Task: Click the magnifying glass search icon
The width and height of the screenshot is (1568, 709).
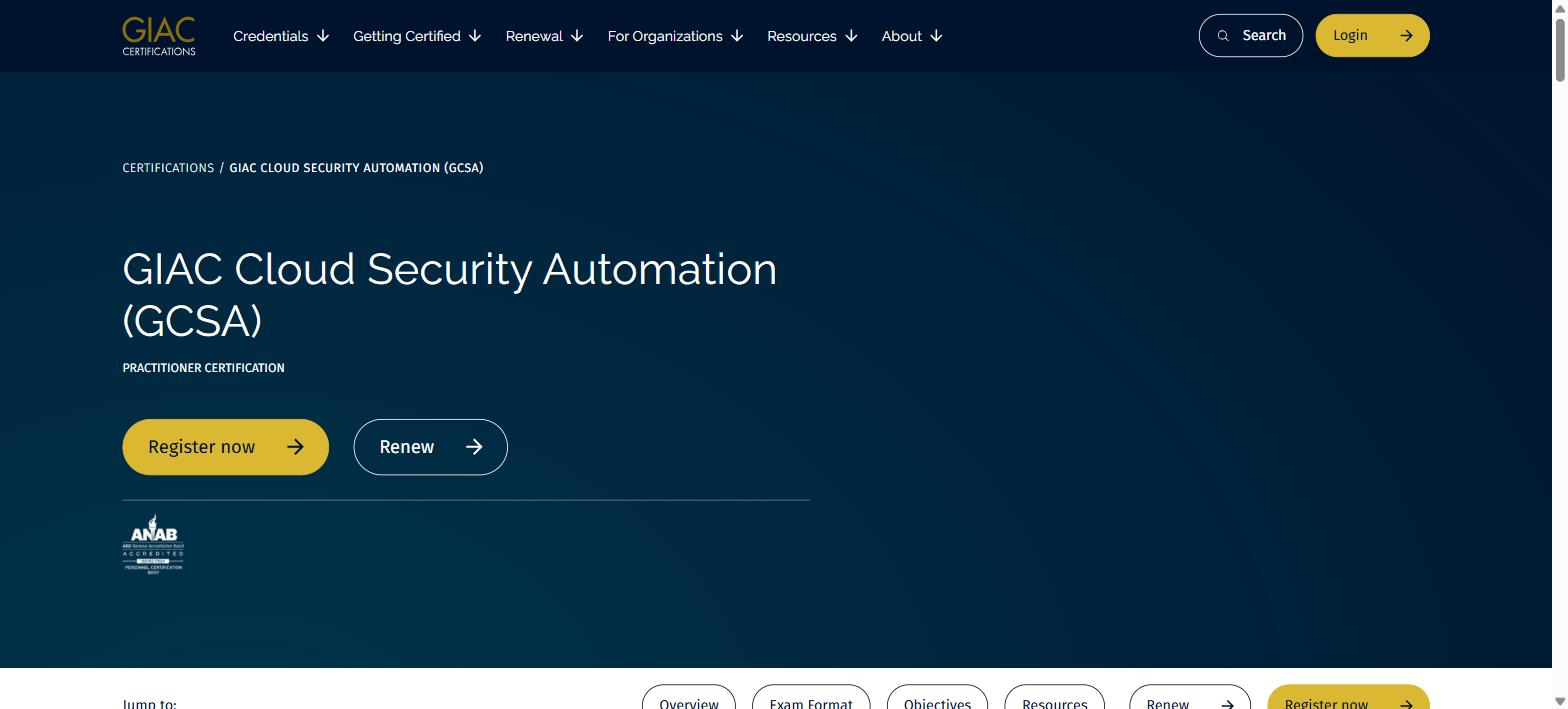Action: click(x=1223, y=36)
